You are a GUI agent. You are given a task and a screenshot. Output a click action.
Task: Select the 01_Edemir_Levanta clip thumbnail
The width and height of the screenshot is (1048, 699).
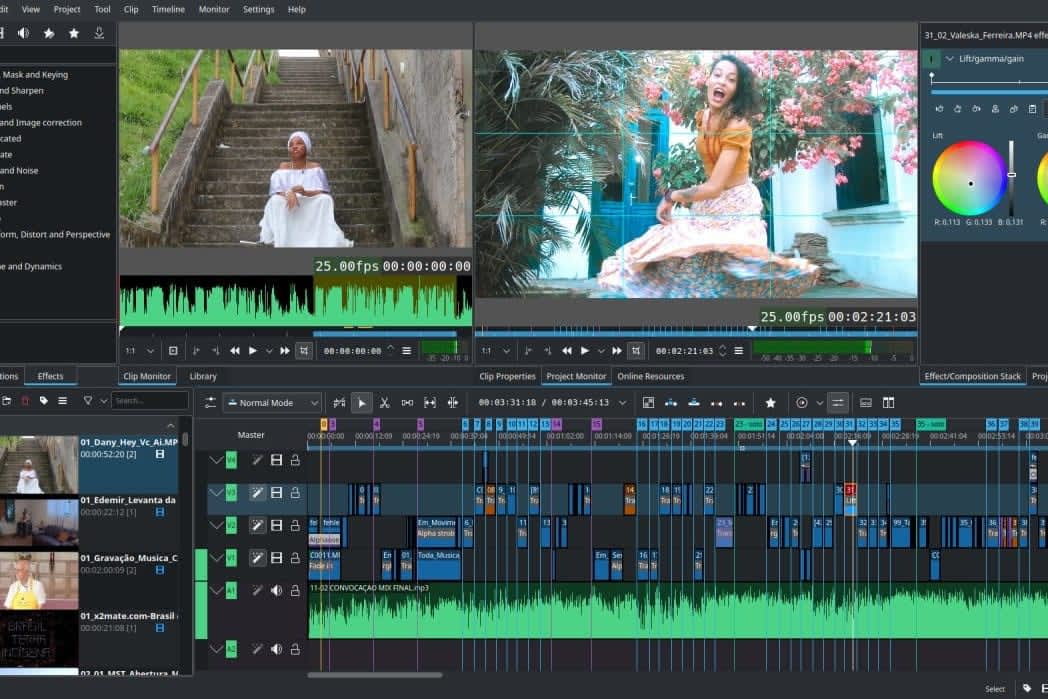point(38,522)
